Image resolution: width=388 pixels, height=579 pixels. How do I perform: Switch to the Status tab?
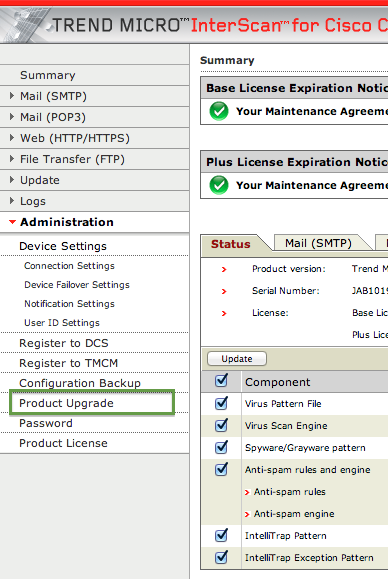230,244
